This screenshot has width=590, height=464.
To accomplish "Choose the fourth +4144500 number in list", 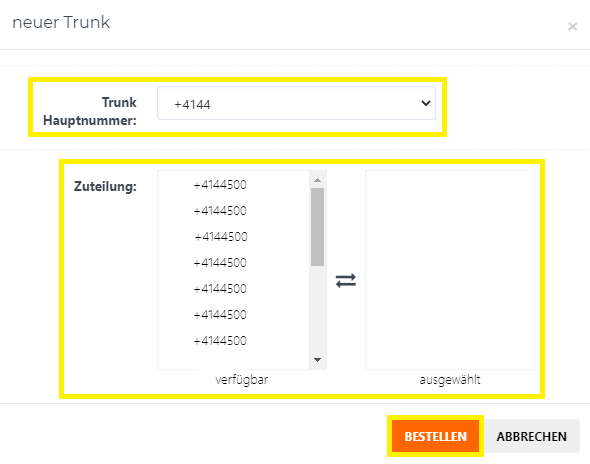I will [x=220, y=263].
